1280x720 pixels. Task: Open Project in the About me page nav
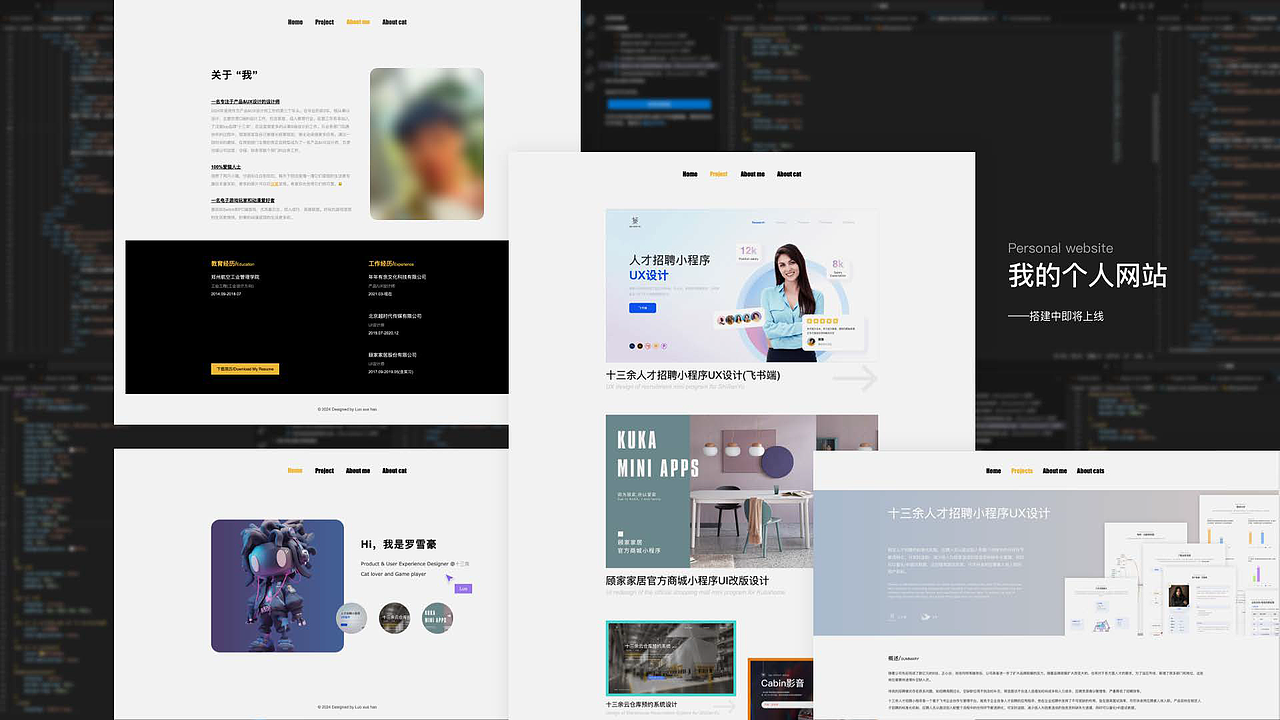(324, 22)
